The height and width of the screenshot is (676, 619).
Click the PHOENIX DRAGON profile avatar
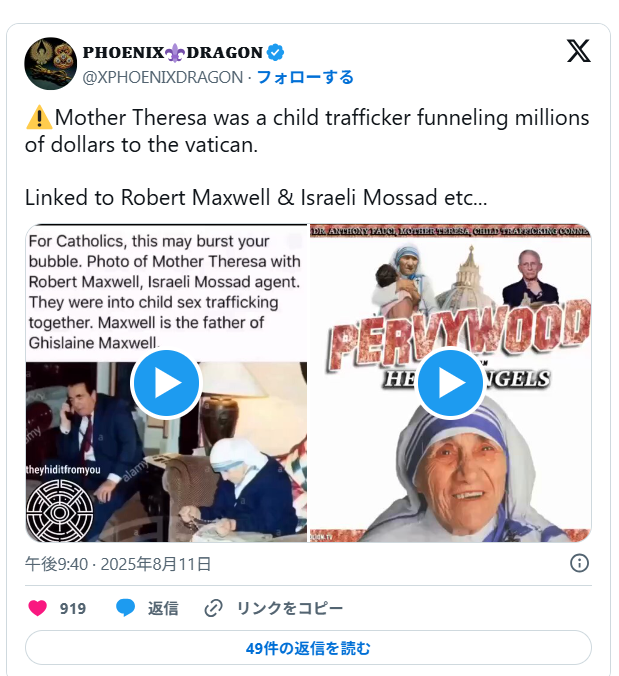[50, 63]
